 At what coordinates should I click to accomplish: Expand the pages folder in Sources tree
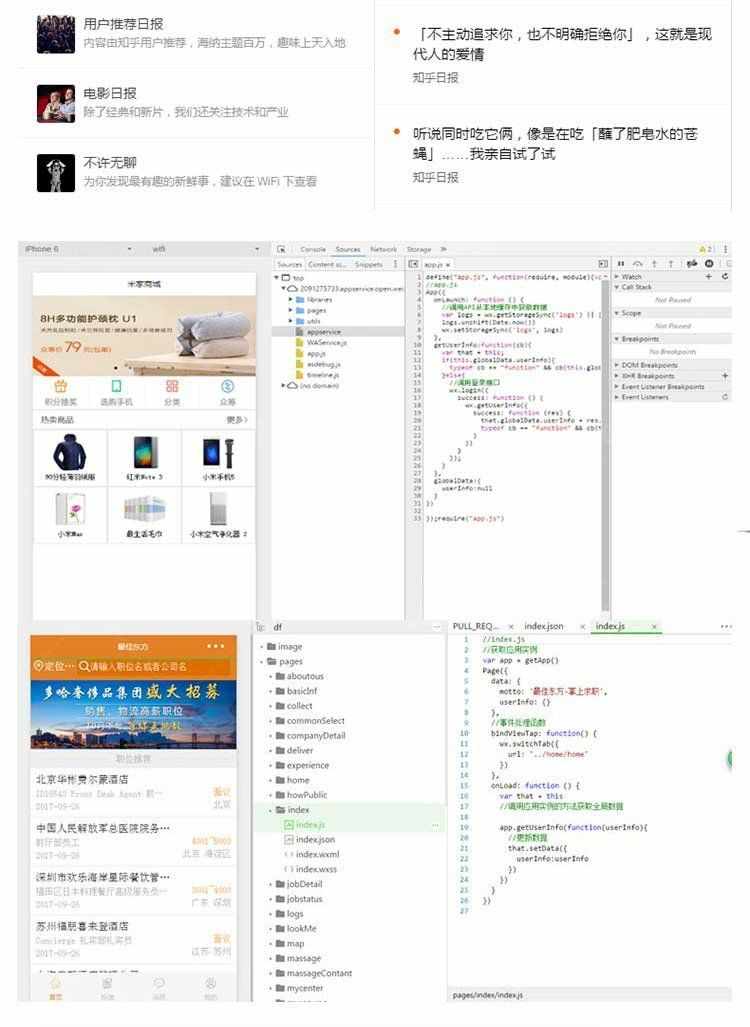coord(291,310)
